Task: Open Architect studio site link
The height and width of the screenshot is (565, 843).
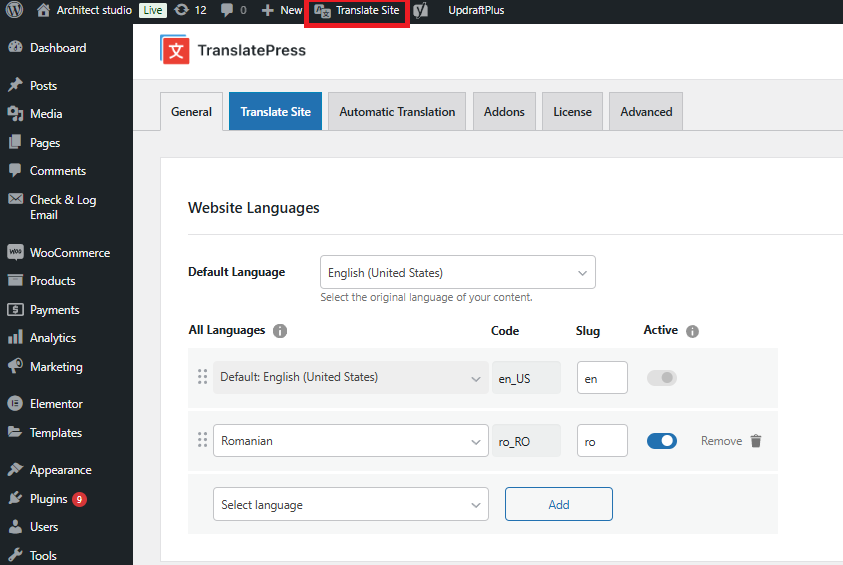Action: pyautogui.click(x=94, y=10)
